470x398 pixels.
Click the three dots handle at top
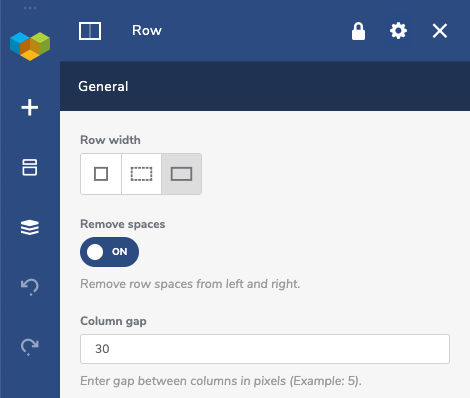[30, 8]
